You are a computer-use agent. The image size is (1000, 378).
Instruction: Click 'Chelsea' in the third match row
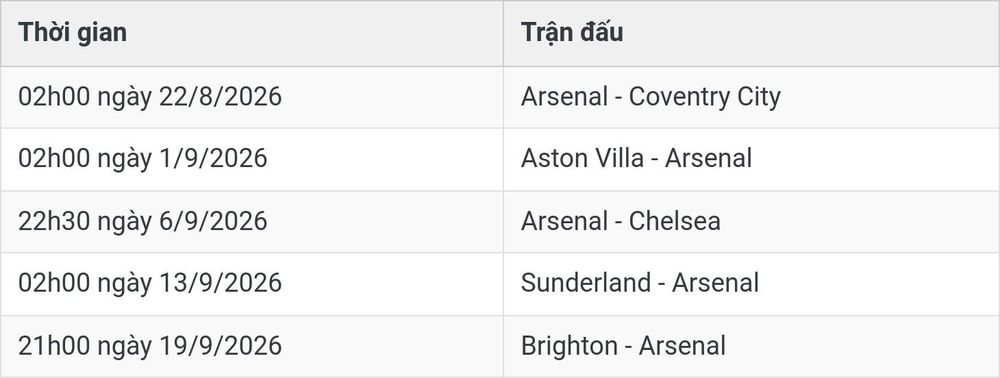click(x=675, y=221)
